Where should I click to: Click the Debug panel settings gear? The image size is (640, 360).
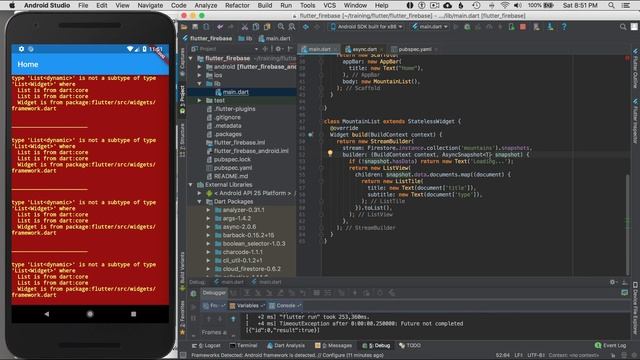pyautogui.click(x=612, y=282)
